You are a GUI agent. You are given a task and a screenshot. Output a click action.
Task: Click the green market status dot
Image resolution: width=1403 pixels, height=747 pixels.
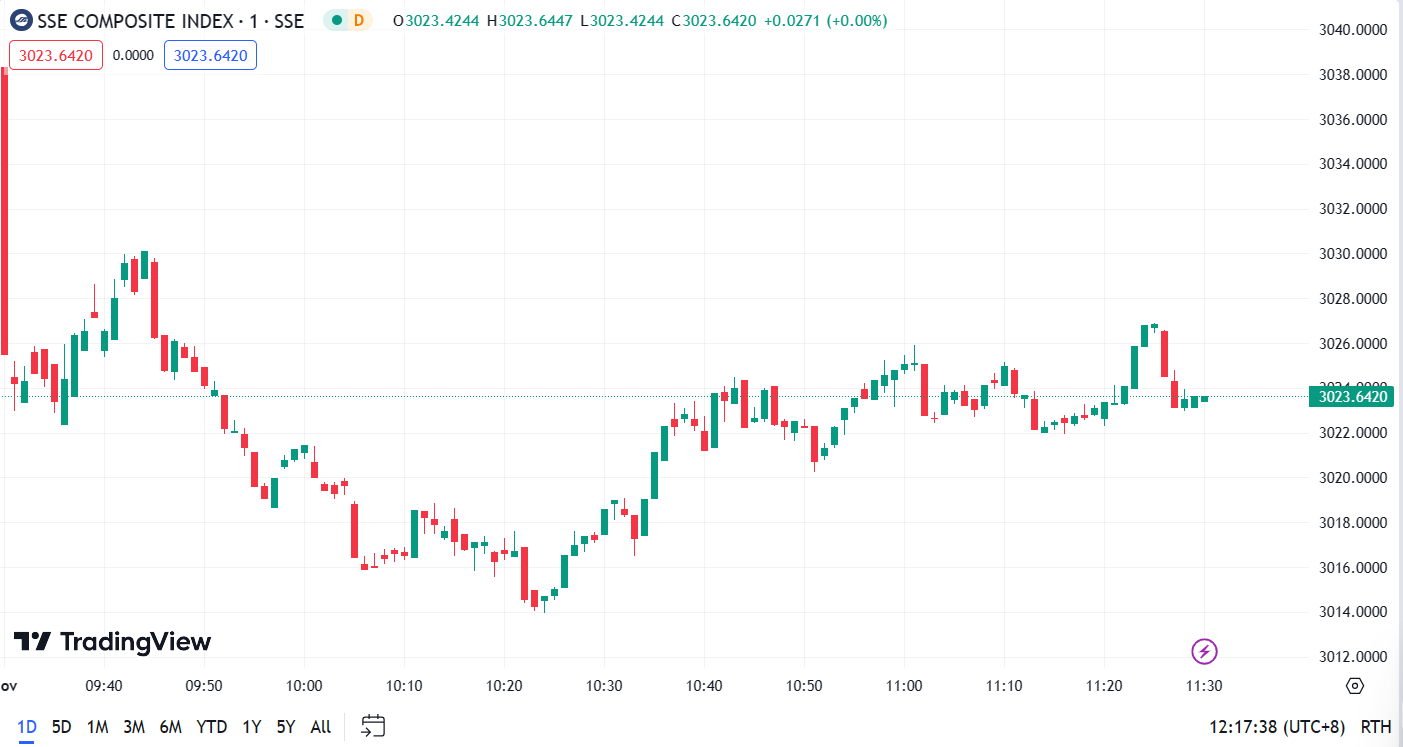(x=336, y=20)
